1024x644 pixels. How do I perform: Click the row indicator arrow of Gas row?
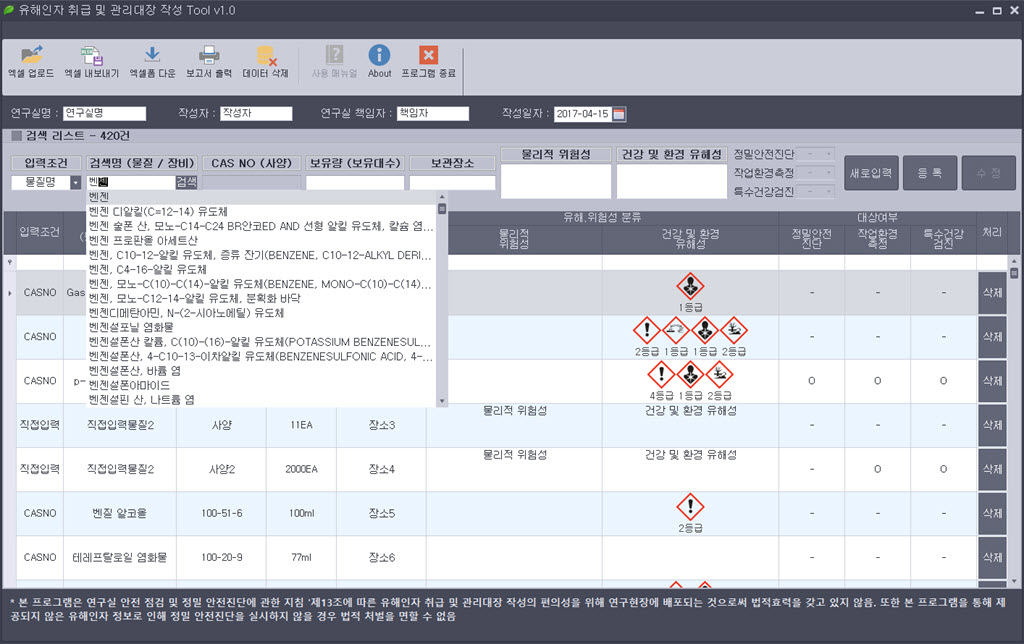click(x=10, y=293)
